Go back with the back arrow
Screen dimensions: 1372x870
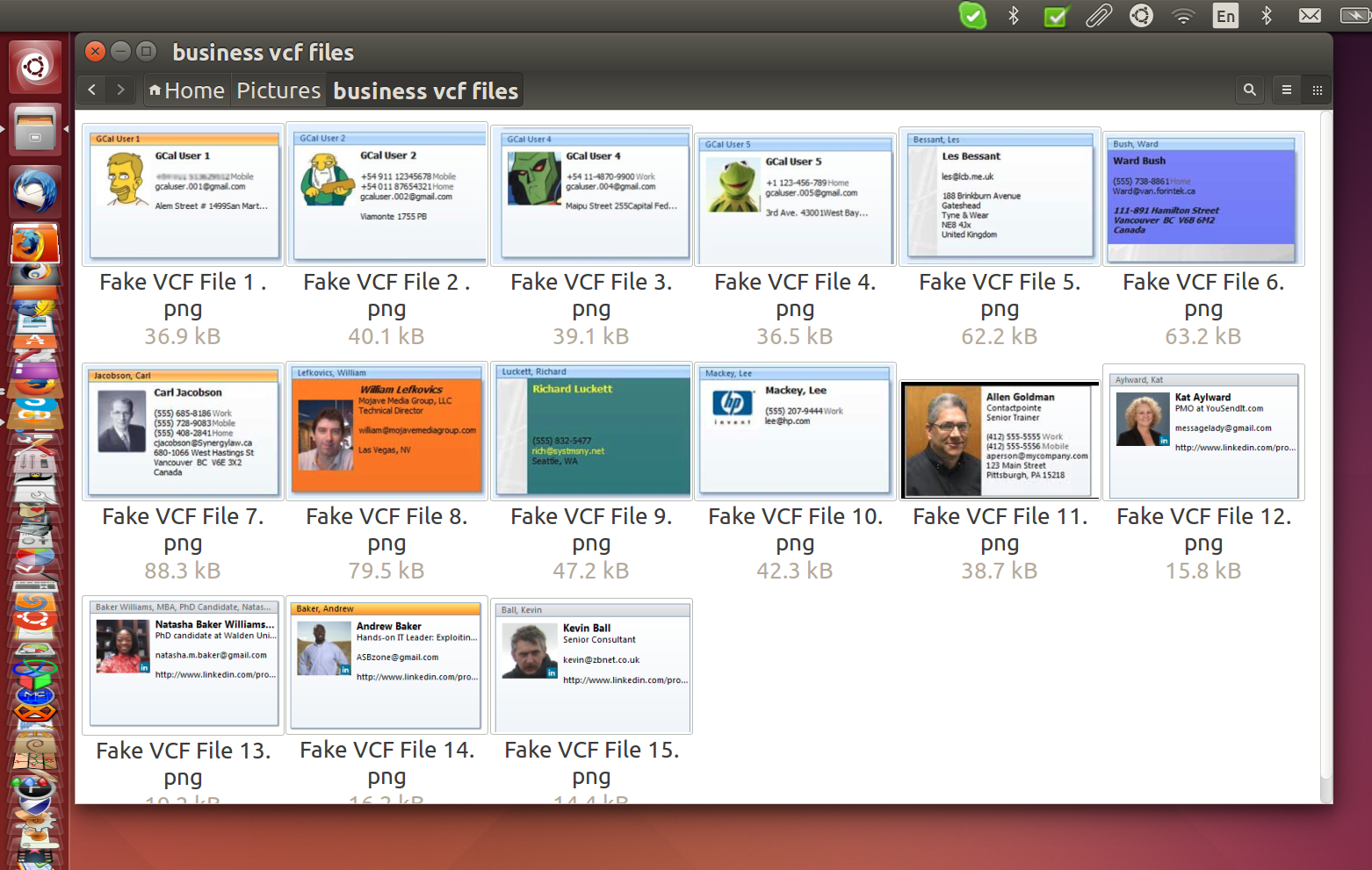(91, 90)
